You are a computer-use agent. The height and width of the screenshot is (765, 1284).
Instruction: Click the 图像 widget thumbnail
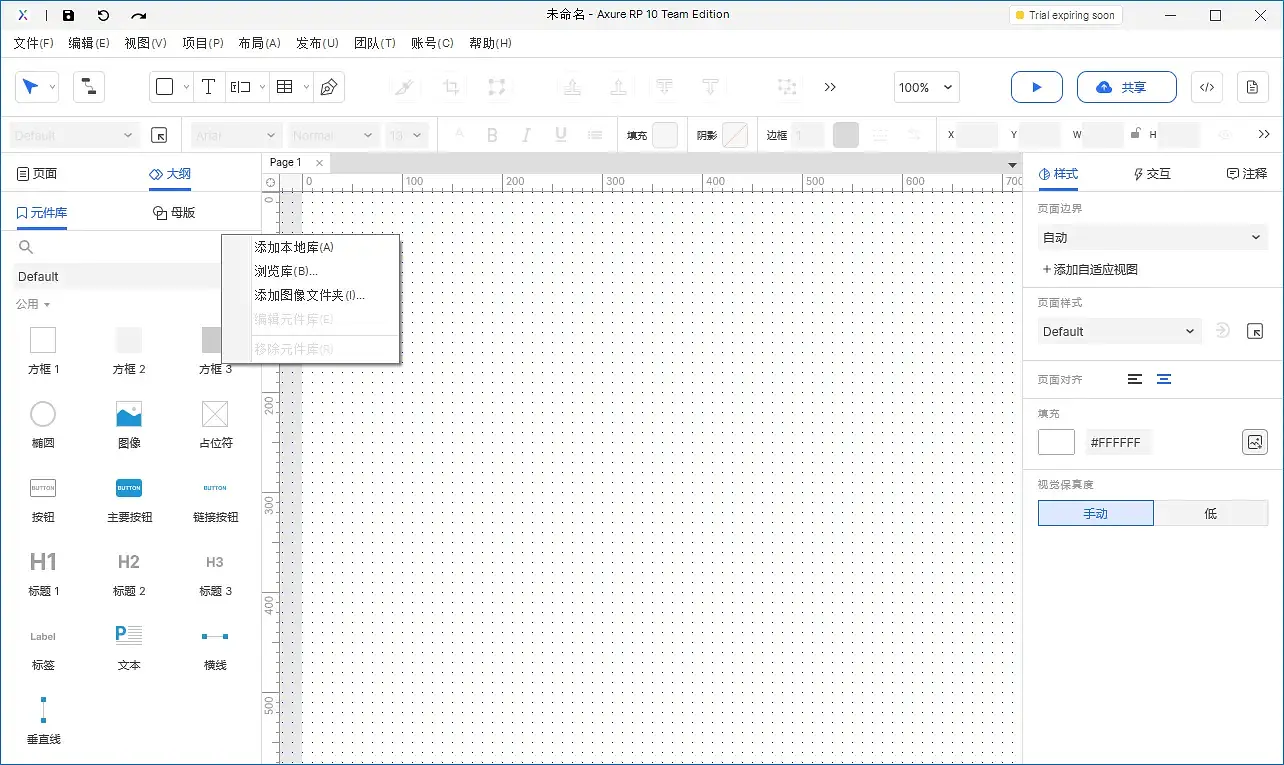pos(128,413)
